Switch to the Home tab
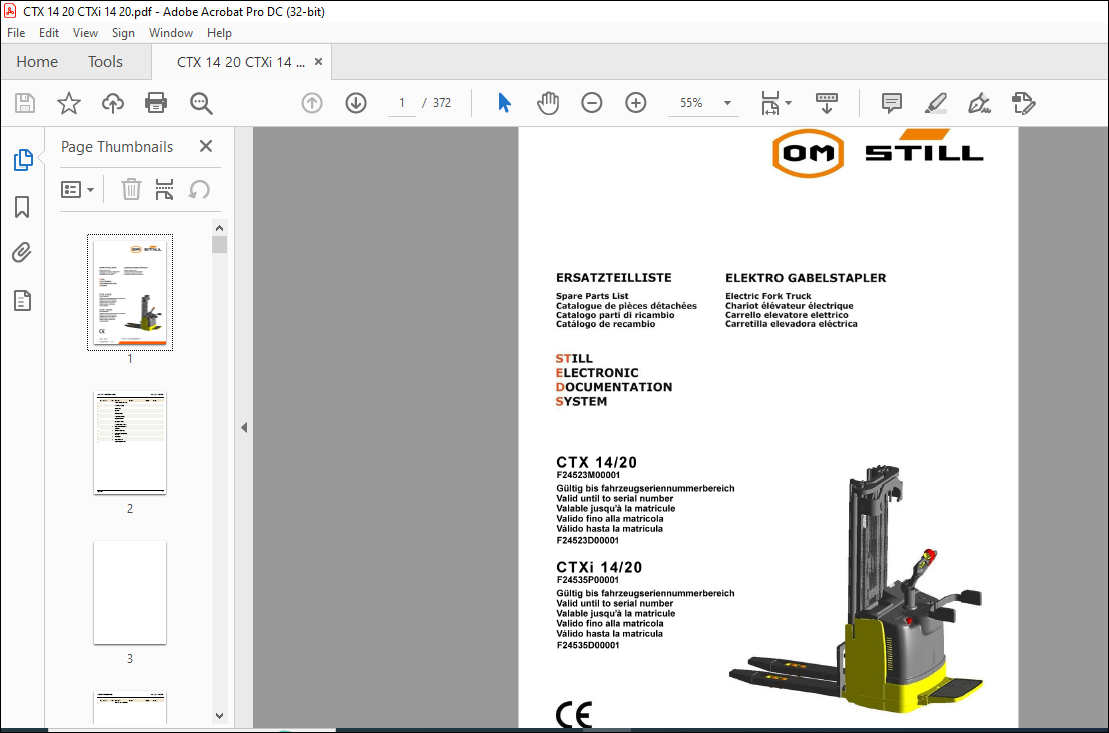The image size is (1109, 733). point(37,62)
